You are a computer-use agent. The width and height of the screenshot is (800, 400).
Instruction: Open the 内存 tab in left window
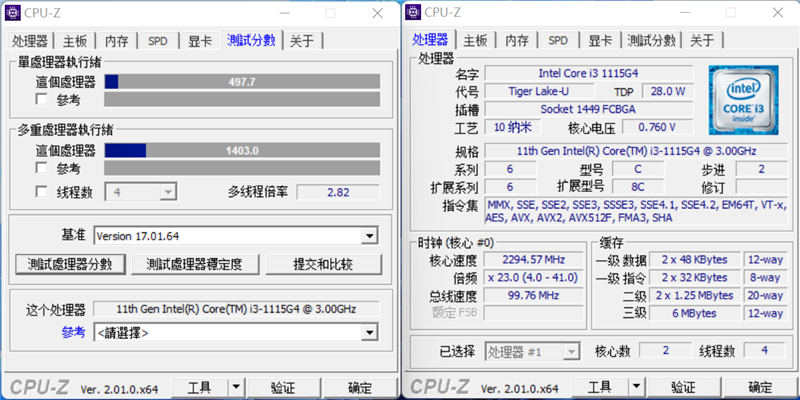coord(117,41)
